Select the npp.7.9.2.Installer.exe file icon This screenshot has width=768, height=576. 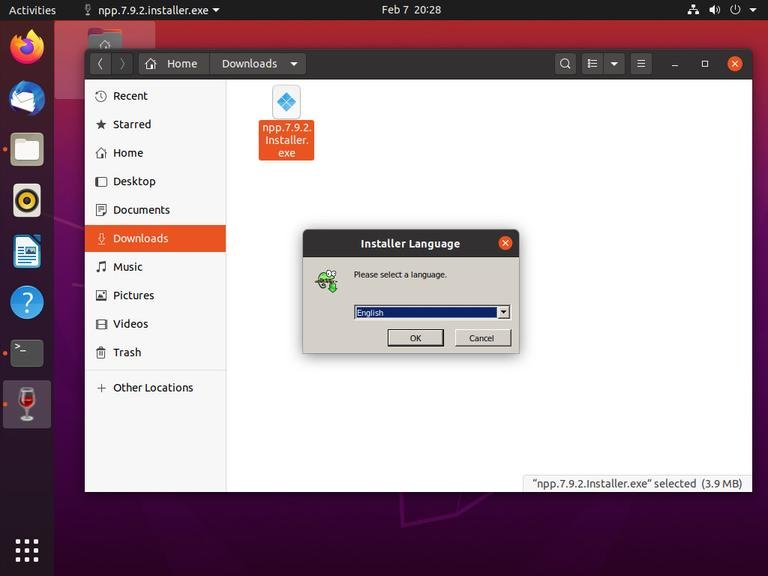pos(286,103)
